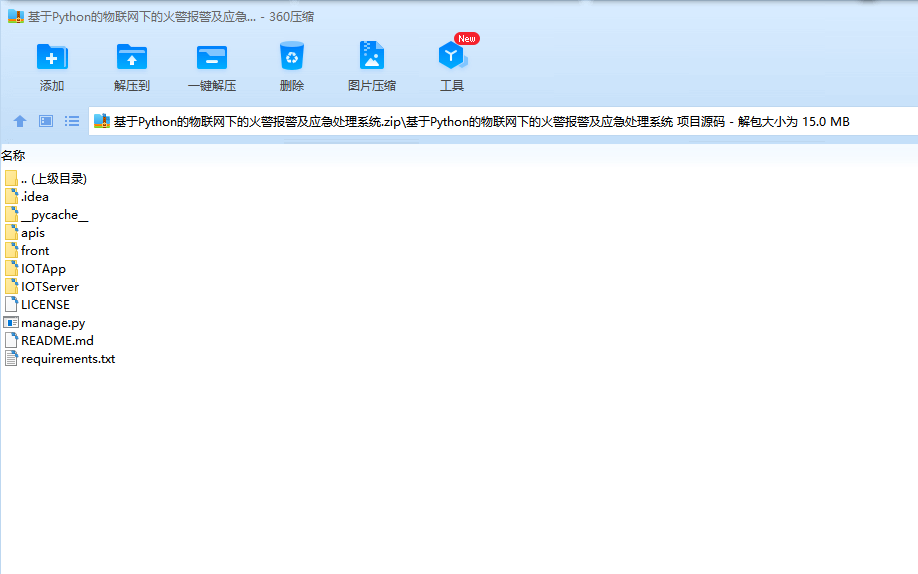Click the file icon beside README.md
This screenshot has height=574, width=918.
point(11,340)
